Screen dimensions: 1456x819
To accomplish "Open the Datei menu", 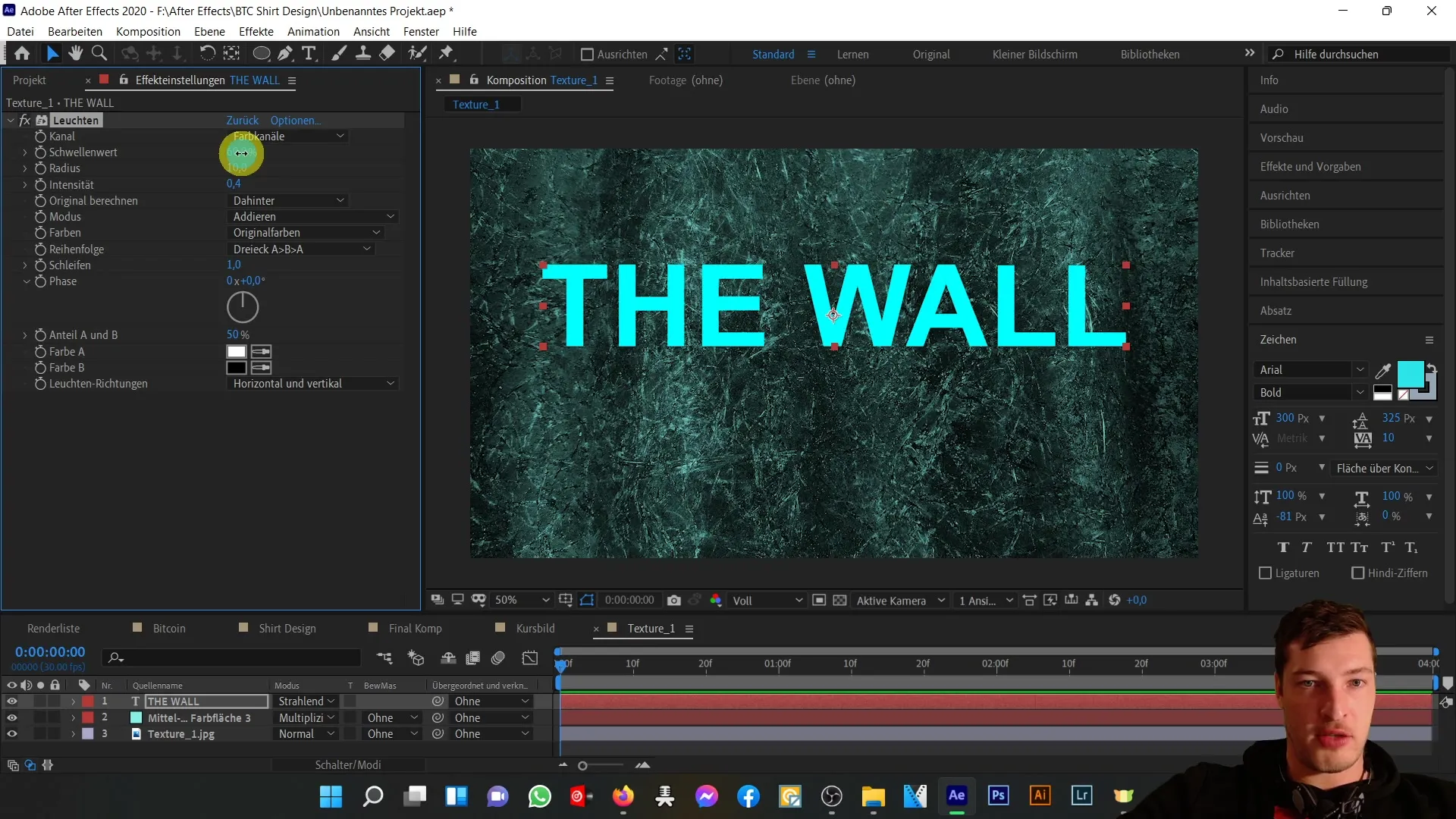I will (20, 31).
